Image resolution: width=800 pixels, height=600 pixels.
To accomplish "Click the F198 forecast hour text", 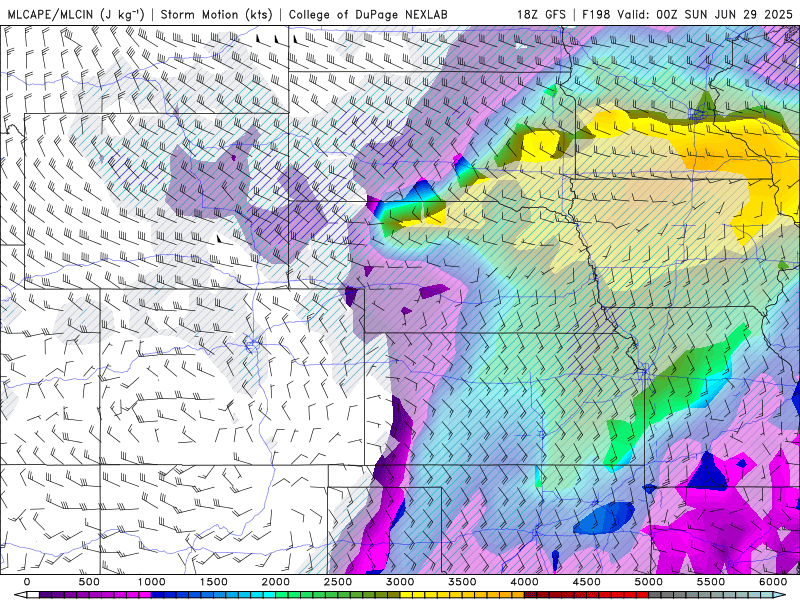I will point(596,14).
